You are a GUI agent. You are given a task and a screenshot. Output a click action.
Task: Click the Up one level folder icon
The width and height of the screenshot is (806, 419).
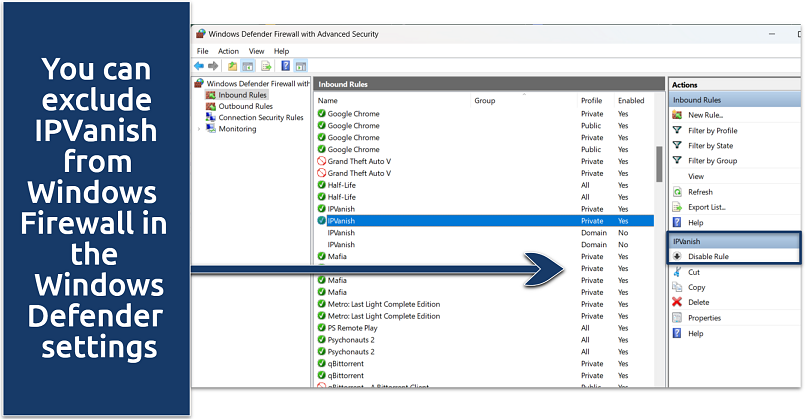(232, 66)
